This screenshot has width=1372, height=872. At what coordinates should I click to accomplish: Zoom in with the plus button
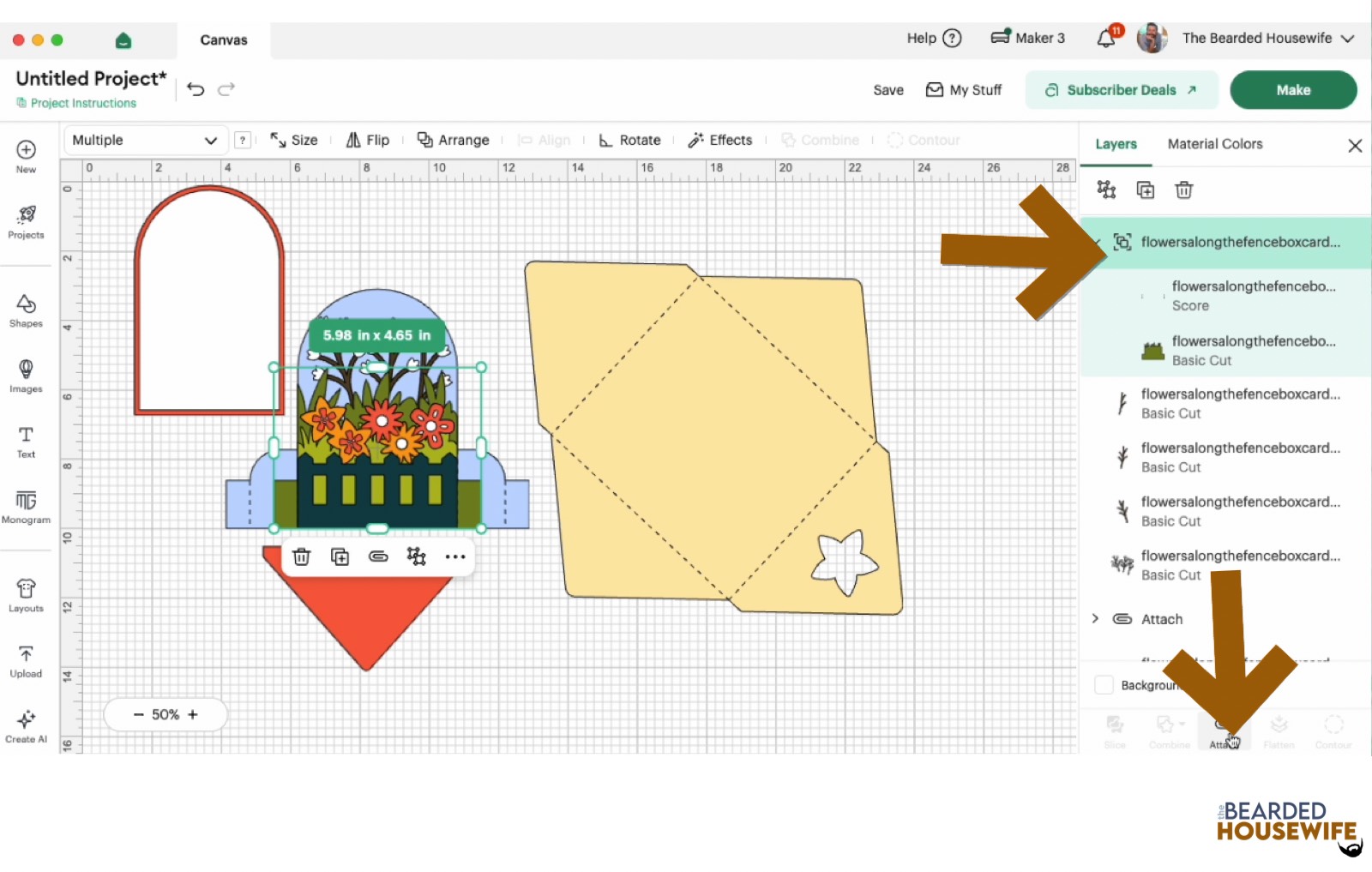point(193,714)
